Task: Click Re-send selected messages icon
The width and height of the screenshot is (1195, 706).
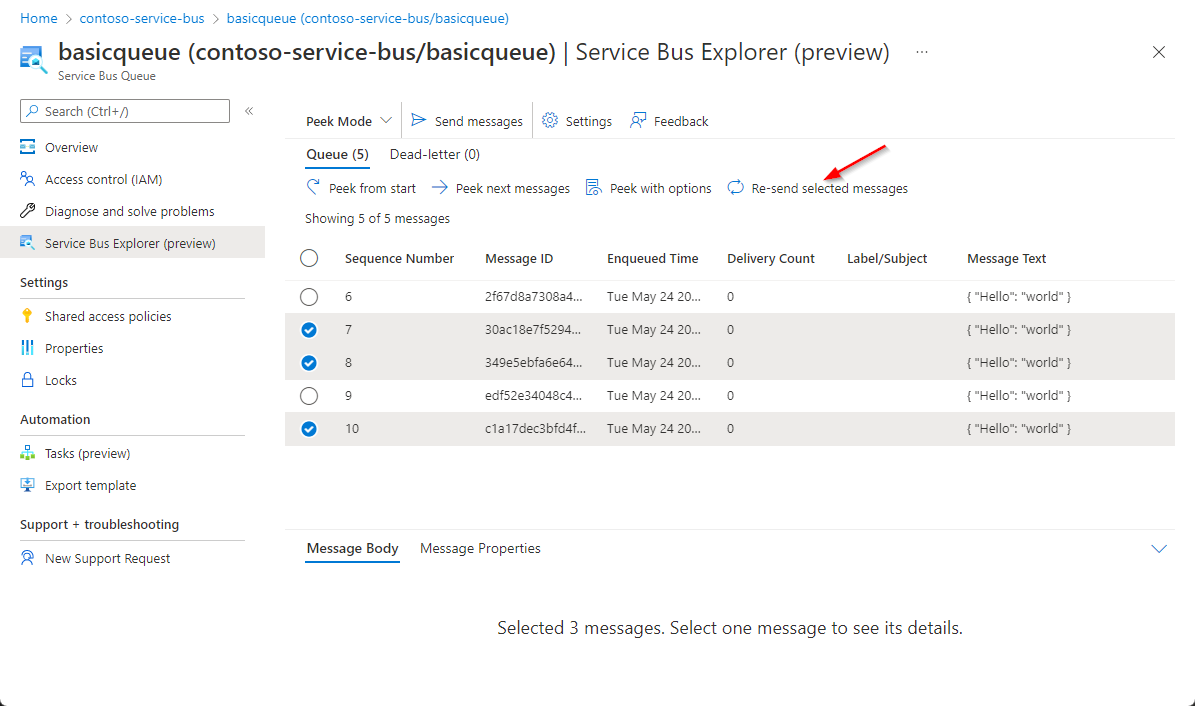Action: (736, 188)
